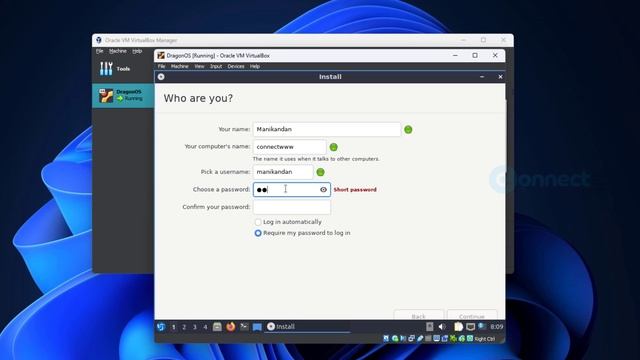Open Machine menu in VirtualBox Manager

(x=118, y=51)
